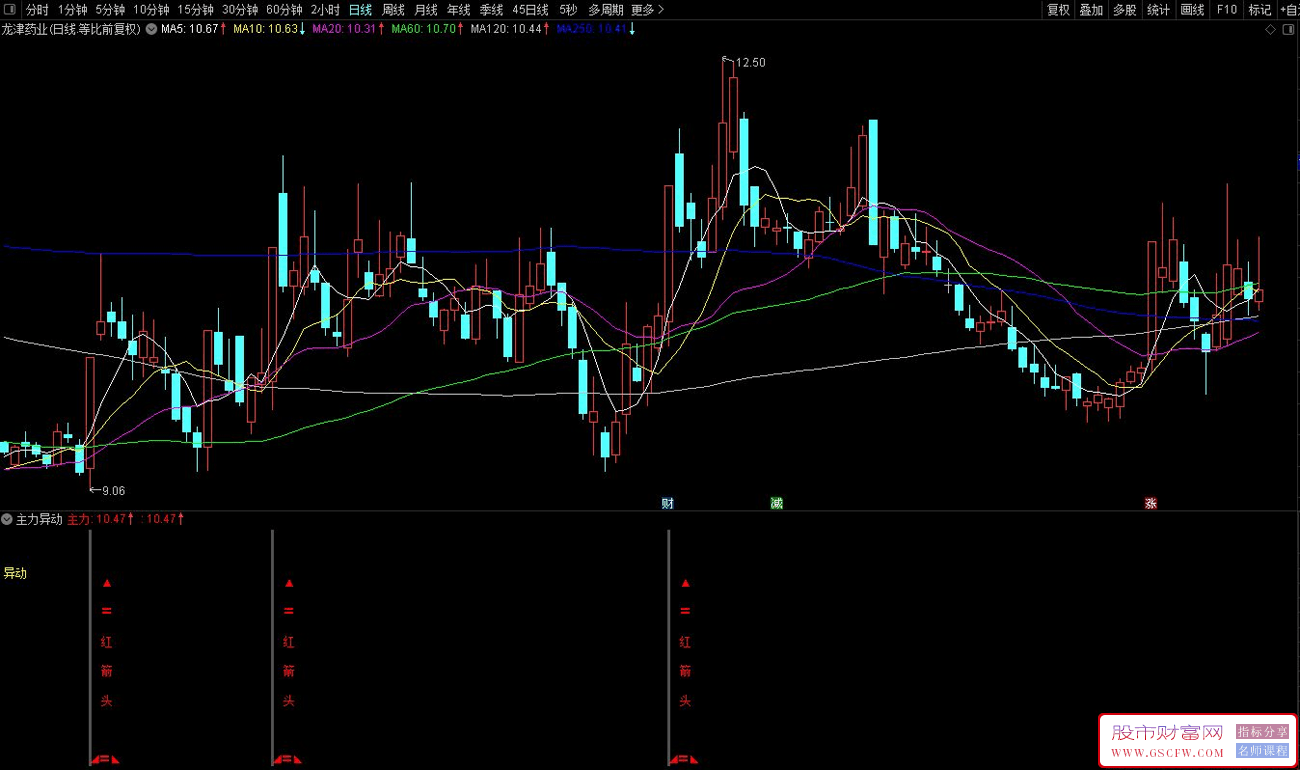1300x770 pixels.
Task: Click the 主力异动 indicator name
Action: click(40, 519)
